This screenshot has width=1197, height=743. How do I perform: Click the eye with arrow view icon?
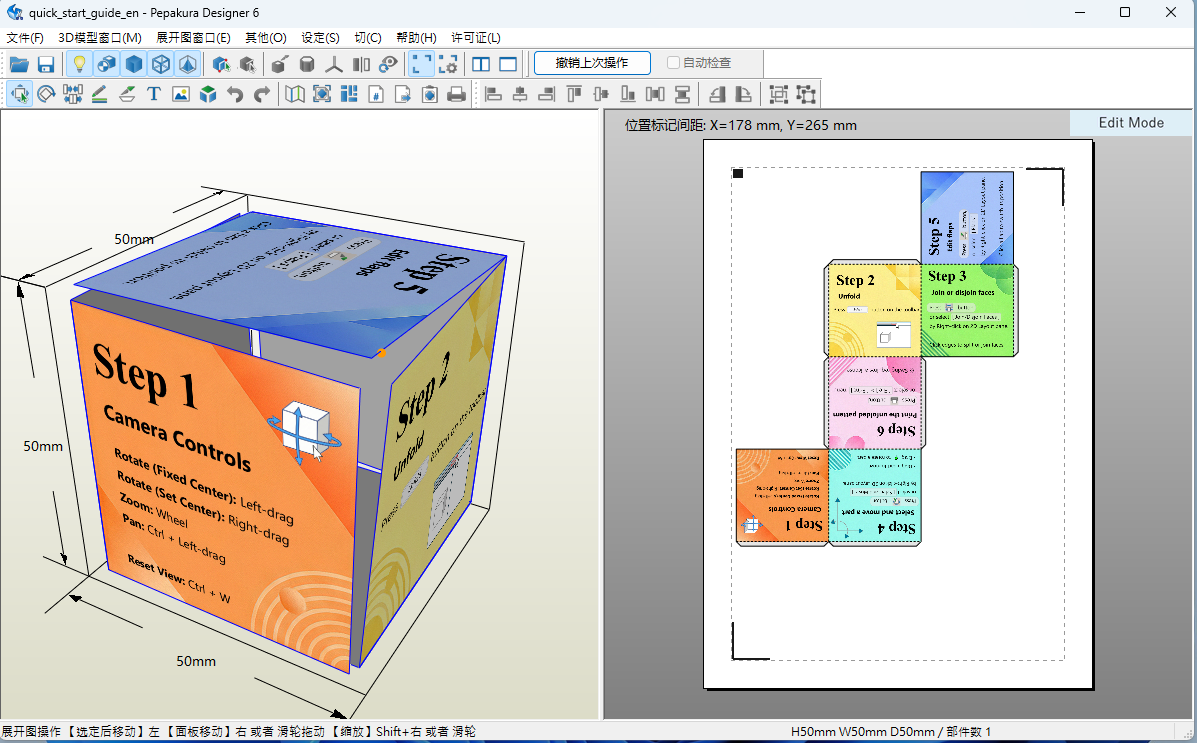point(389,64)
